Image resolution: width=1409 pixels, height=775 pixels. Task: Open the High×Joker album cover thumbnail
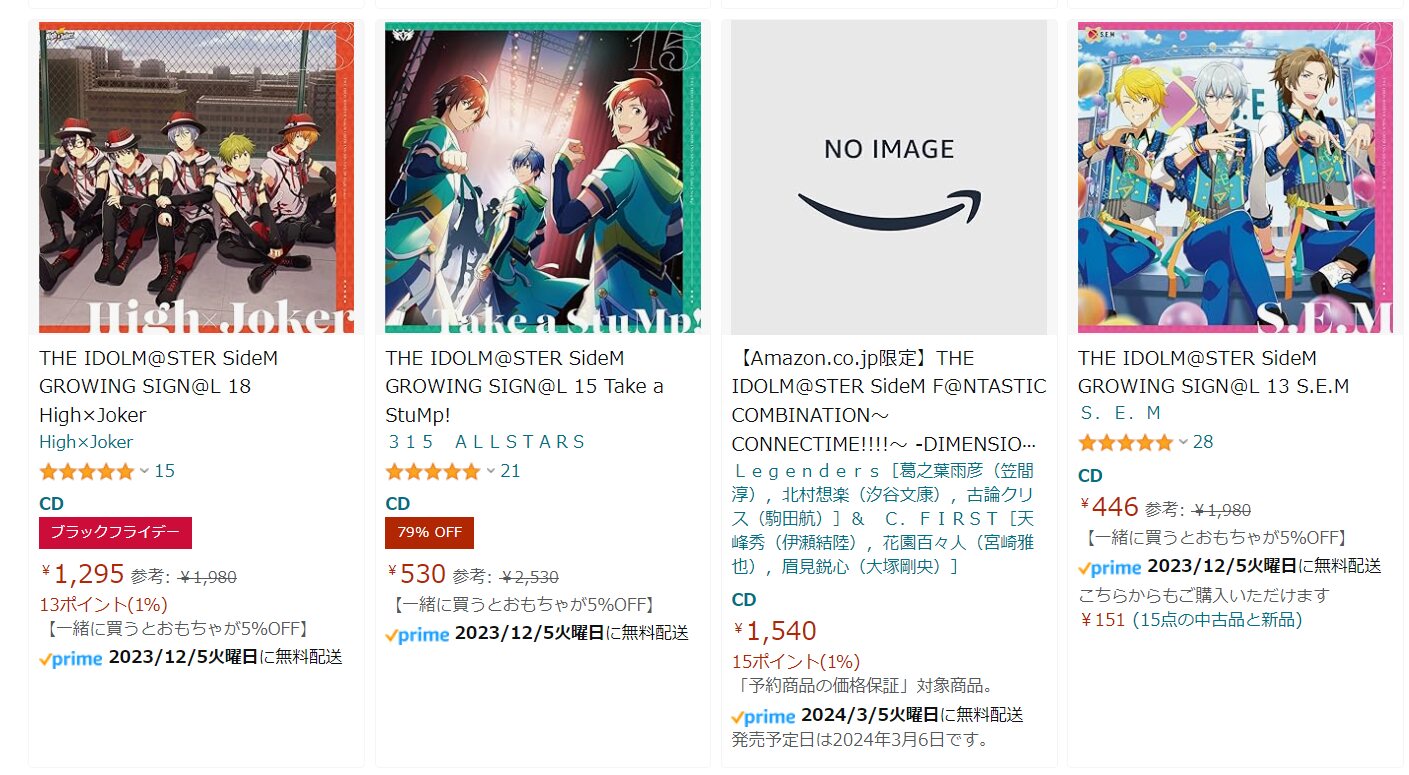[196, 177]
